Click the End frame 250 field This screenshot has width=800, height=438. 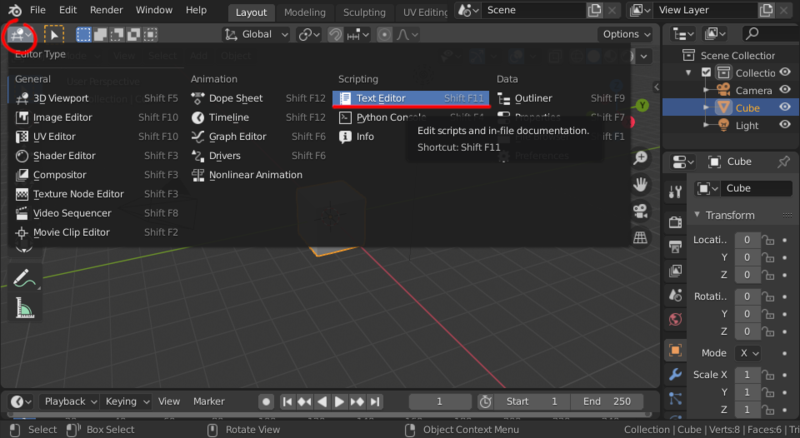pyautogui.click(x=607, y=402)
